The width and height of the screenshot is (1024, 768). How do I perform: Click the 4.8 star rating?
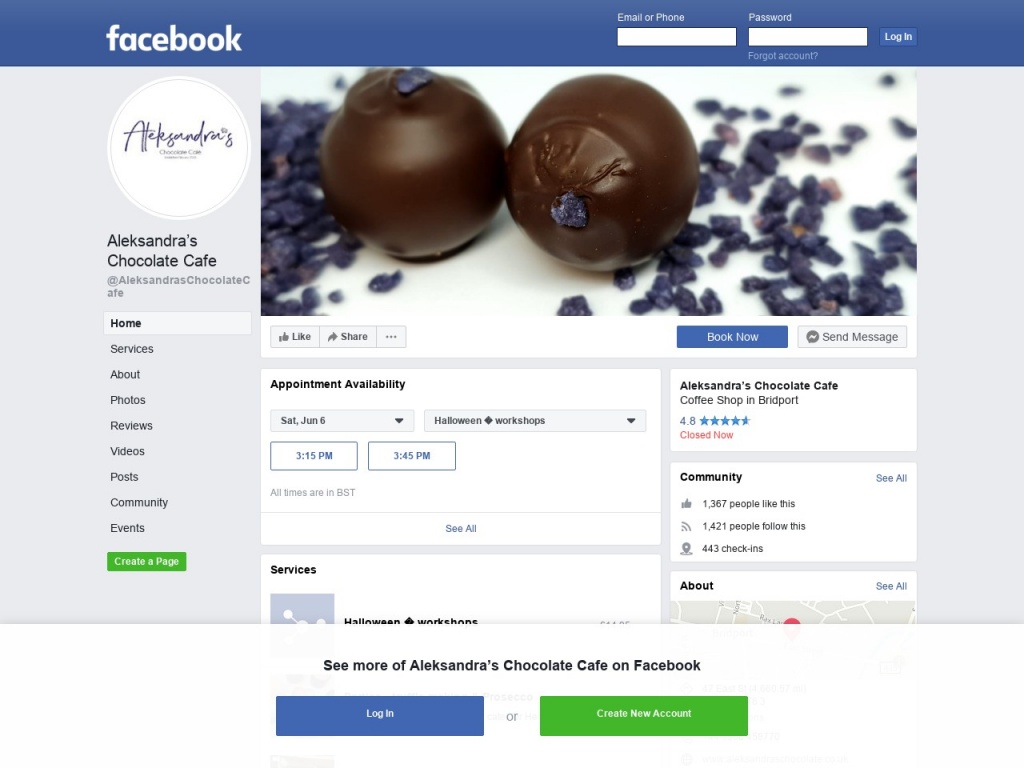pyautogui.click(x=715, y=421)
